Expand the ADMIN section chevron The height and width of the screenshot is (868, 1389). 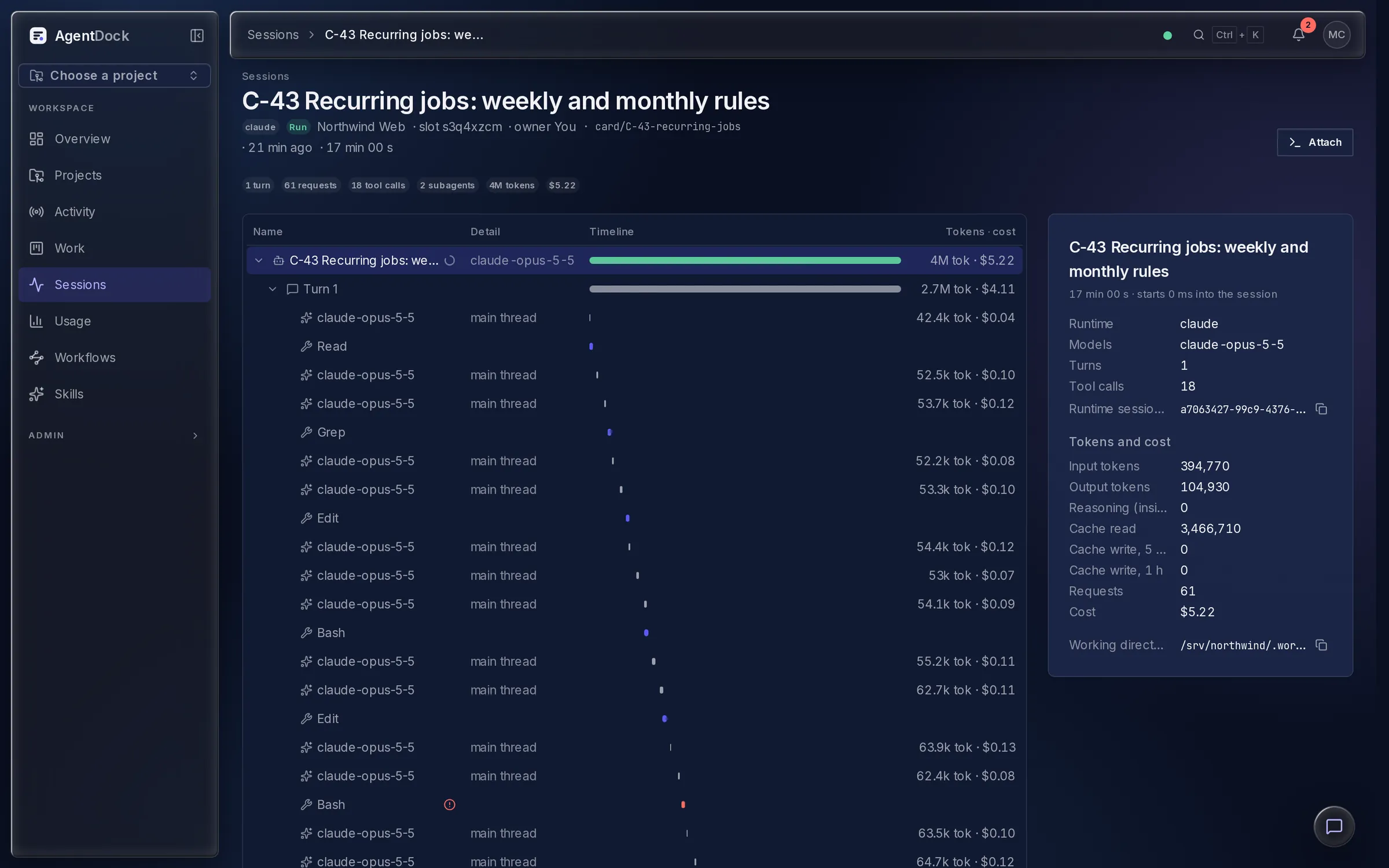click(x=195, y=436)
